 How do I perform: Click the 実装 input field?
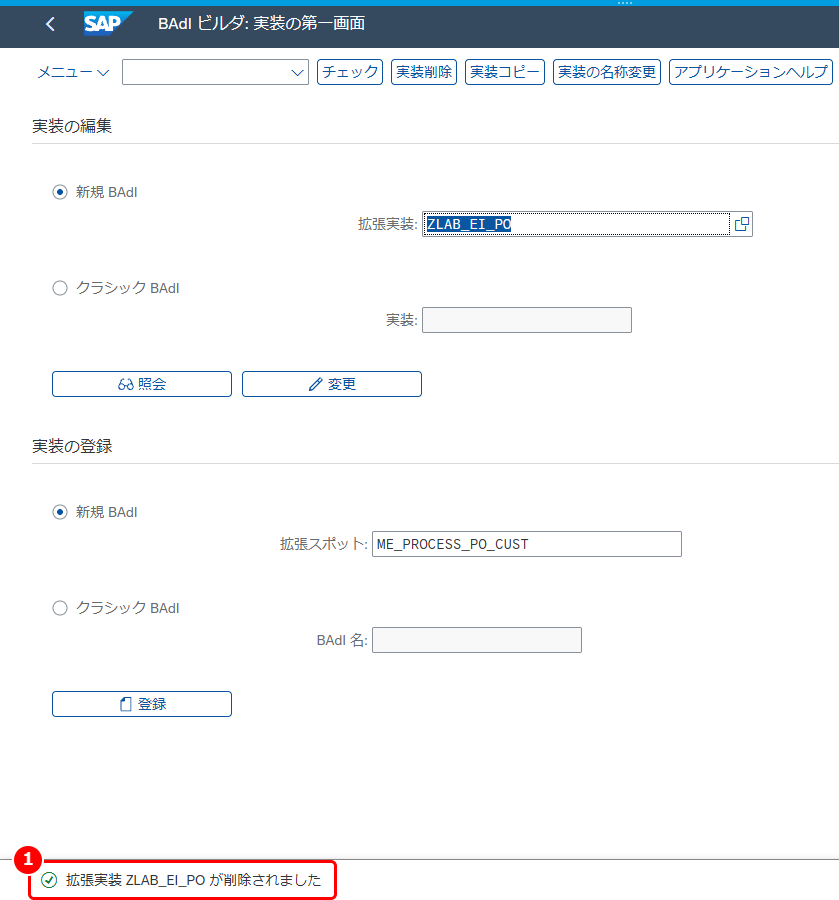(527, 320)
